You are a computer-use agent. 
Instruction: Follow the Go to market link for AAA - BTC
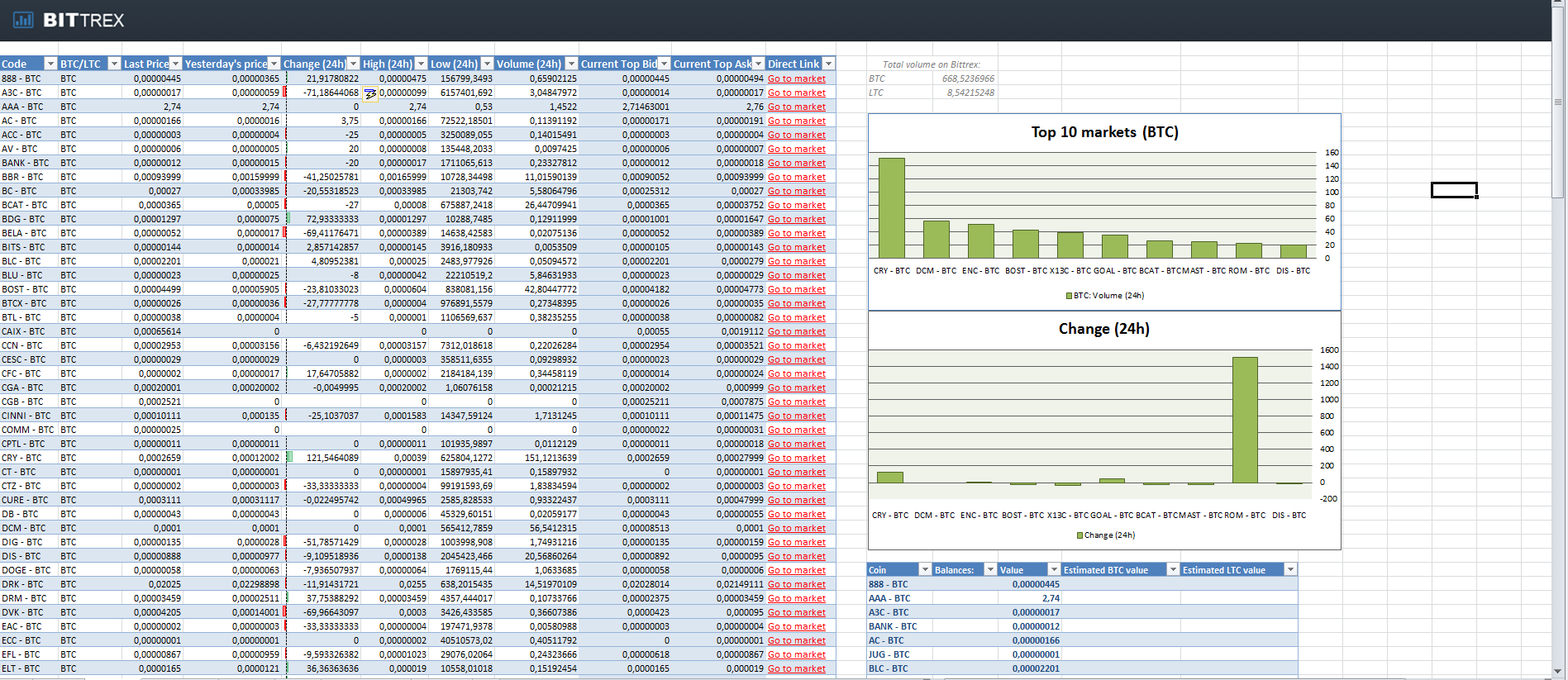[x=796, y=107]
